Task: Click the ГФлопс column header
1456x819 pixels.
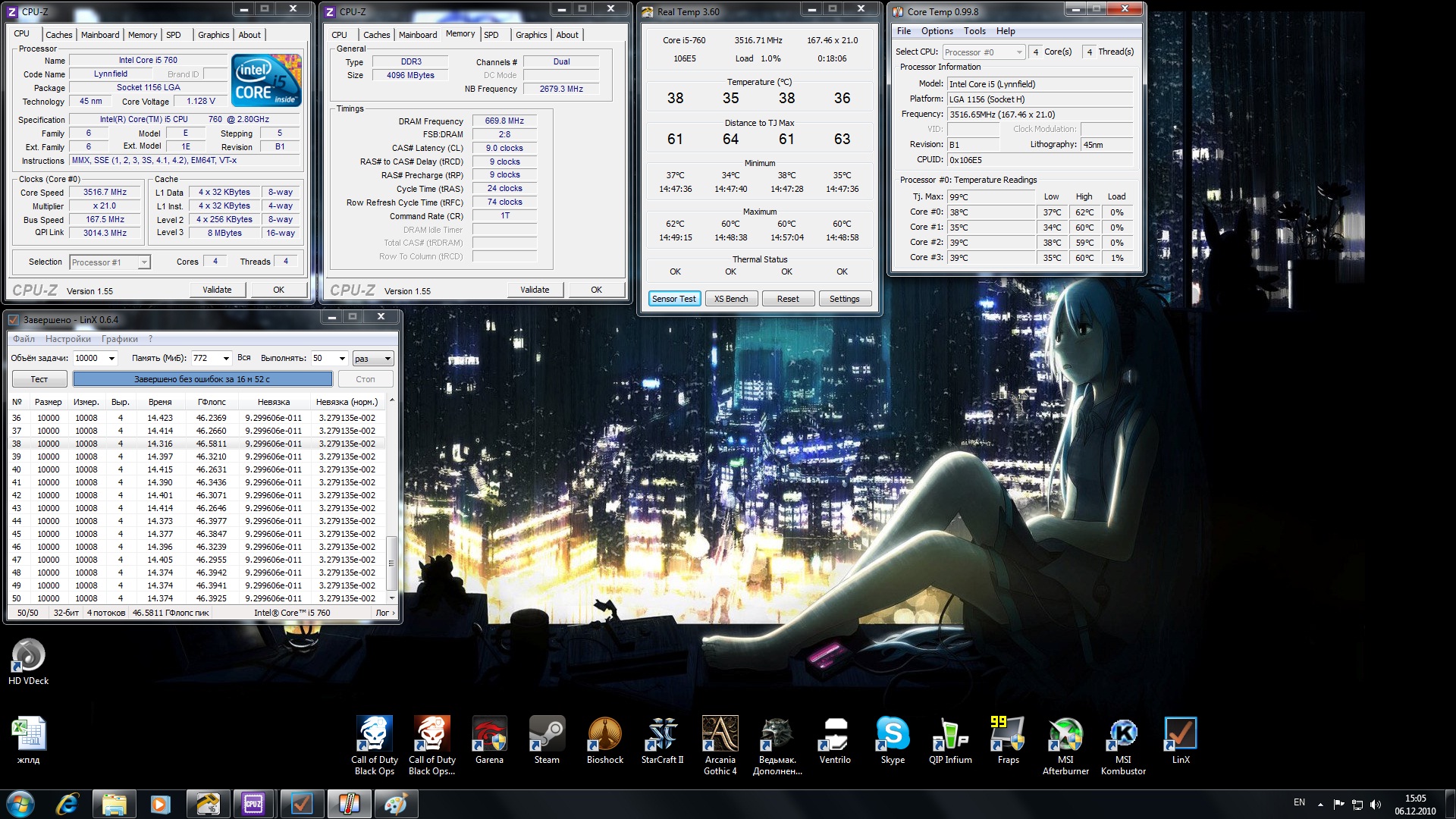Action: (212, 402)
